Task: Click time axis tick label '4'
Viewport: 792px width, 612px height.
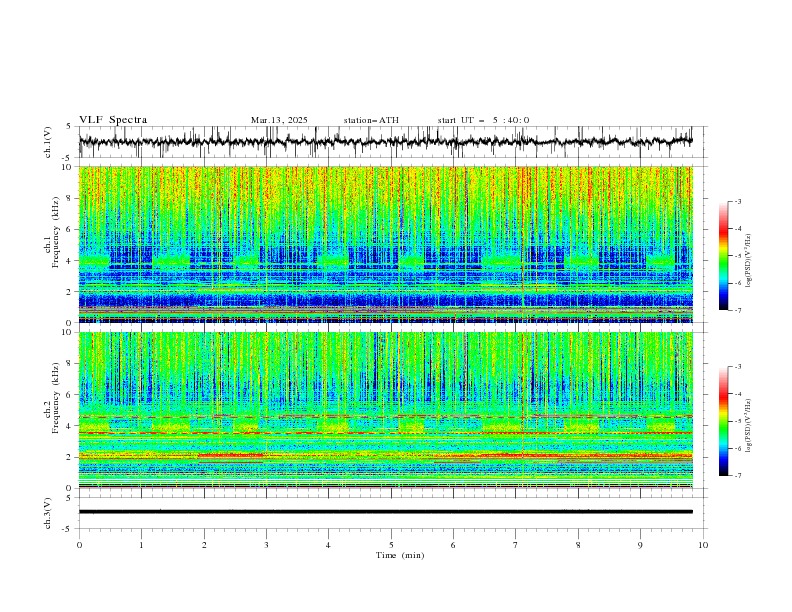Action: click(x=328, y=545)
